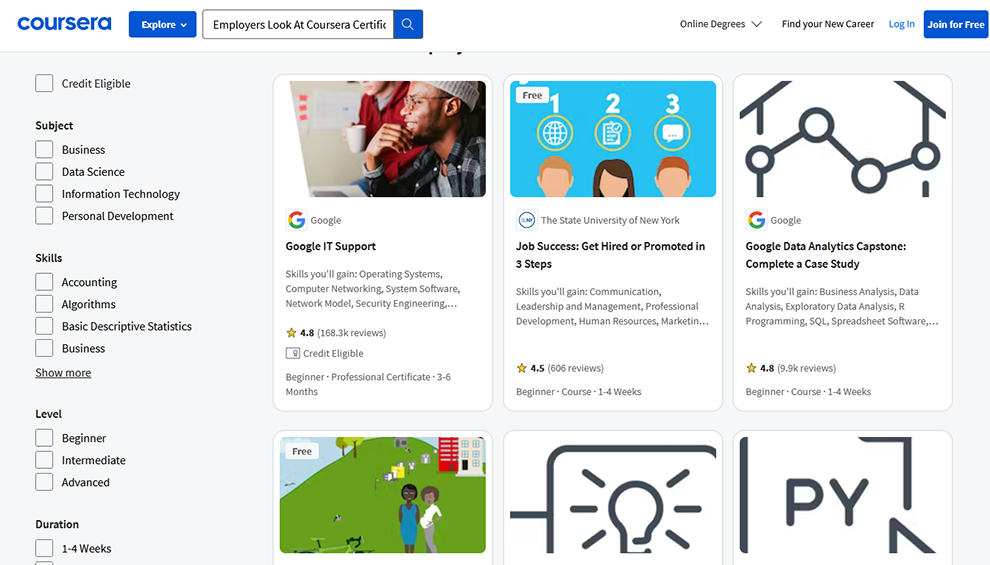The height and width of the screenshot is (565, 990).
Task: Click the "(168.3k reviews)" text
Action: point(352,333)
